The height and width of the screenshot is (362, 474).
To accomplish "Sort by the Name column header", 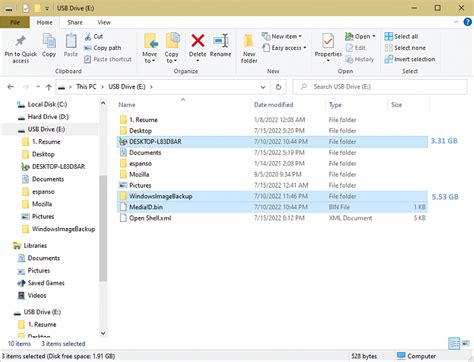I will pyautogui.click(x=127, y=105).
